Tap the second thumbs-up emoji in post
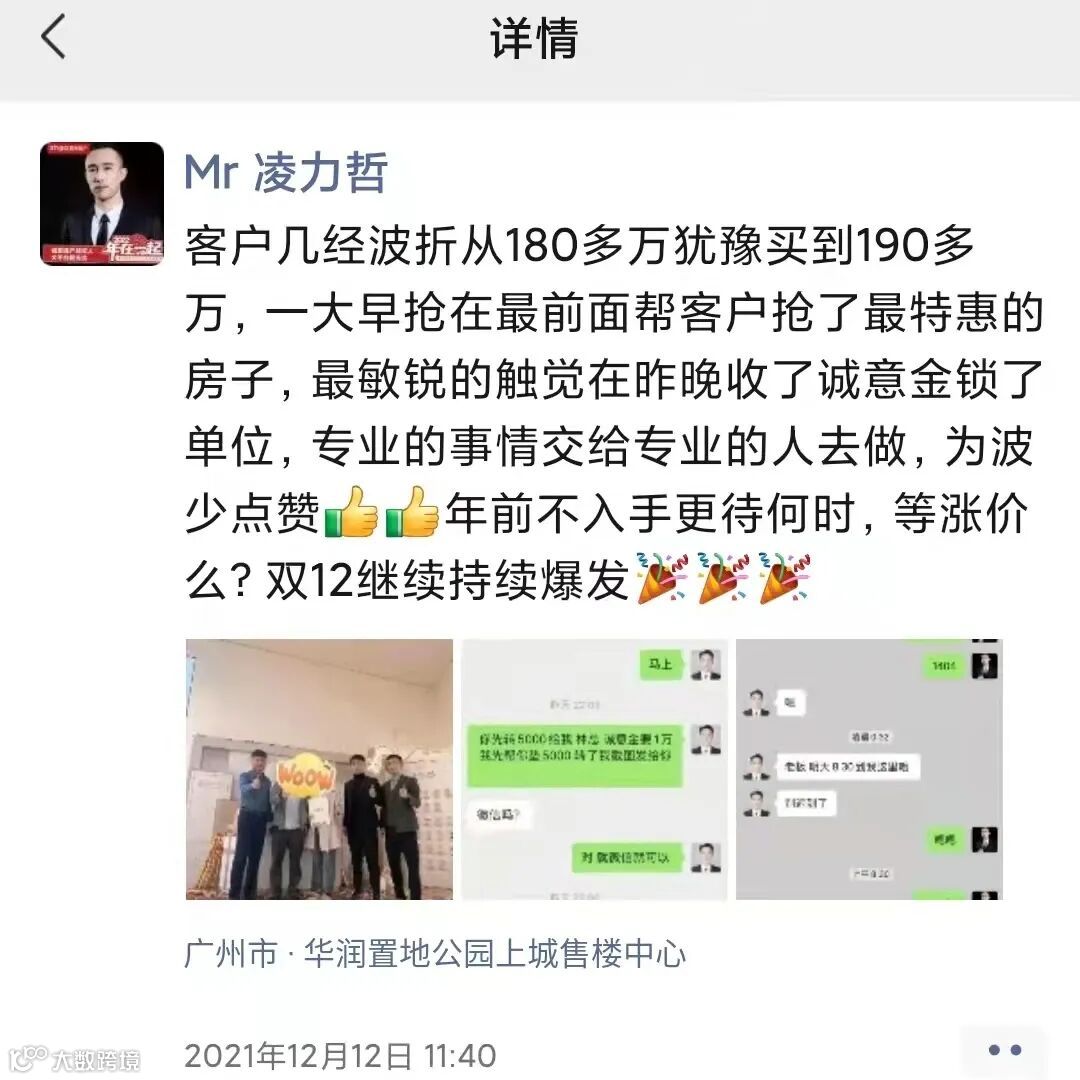 [412, 512]
